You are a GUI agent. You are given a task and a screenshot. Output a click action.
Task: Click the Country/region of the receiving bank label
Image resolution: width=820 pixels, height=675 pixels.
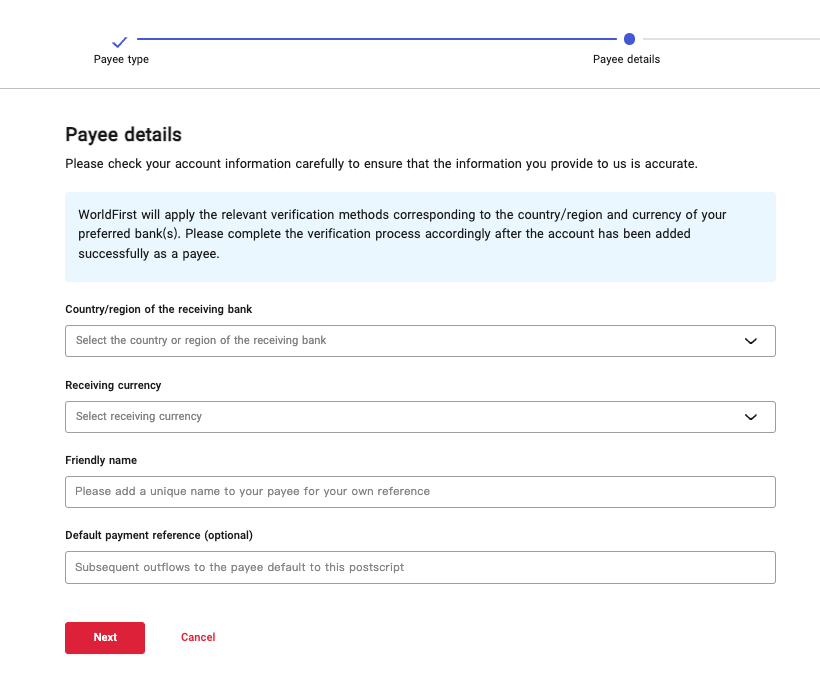(158, 309)
